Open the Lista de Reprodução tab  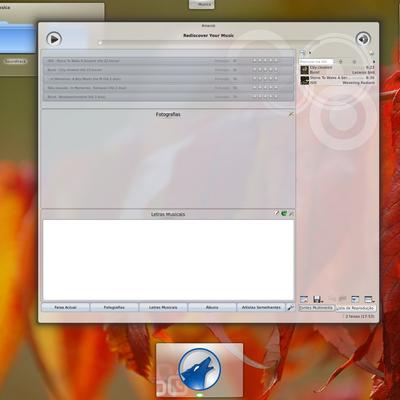pos(356,308)
